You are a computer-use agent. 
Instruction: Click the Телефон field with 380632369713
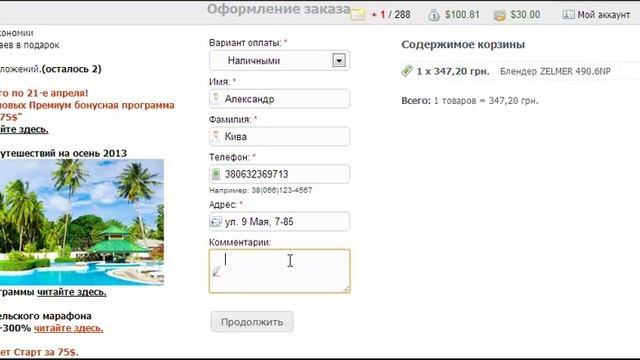[280, 174]
